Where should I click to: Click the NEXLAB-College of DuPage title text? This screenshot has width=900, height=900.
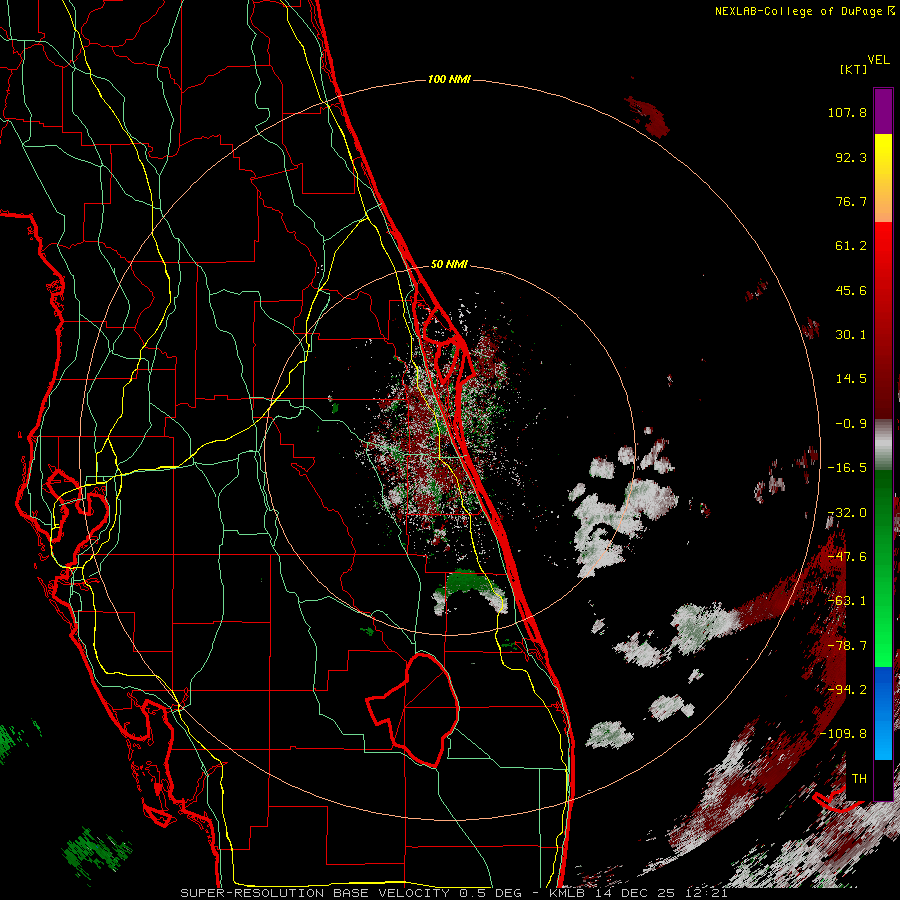tap(798, 11)
